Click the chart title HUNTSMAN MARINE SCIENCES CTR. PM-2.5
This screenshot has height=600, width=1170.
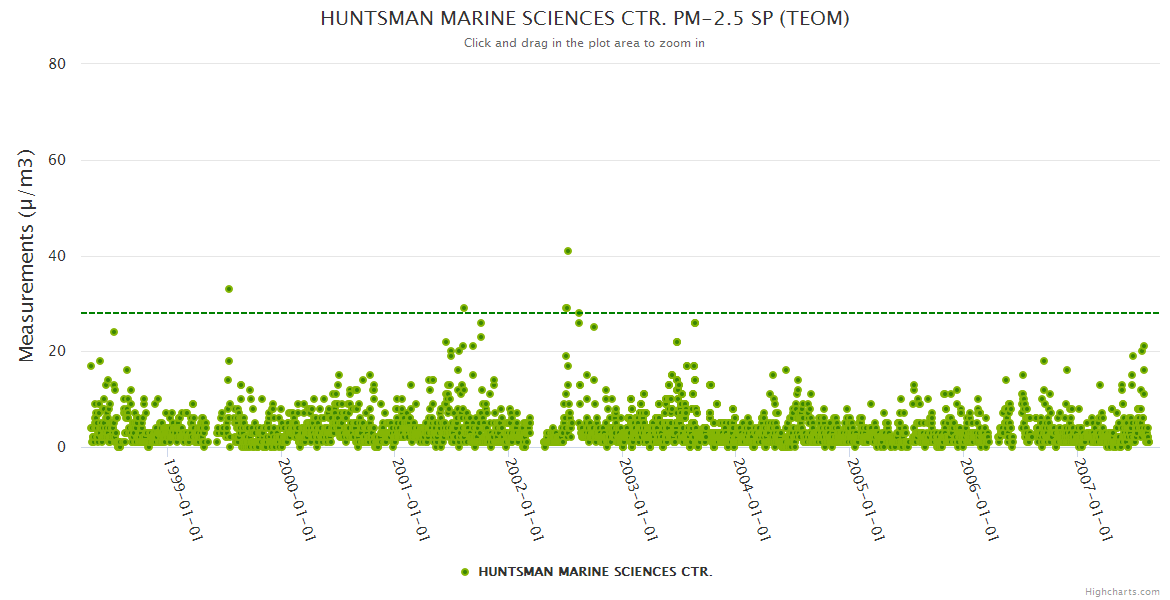[585, 19]
